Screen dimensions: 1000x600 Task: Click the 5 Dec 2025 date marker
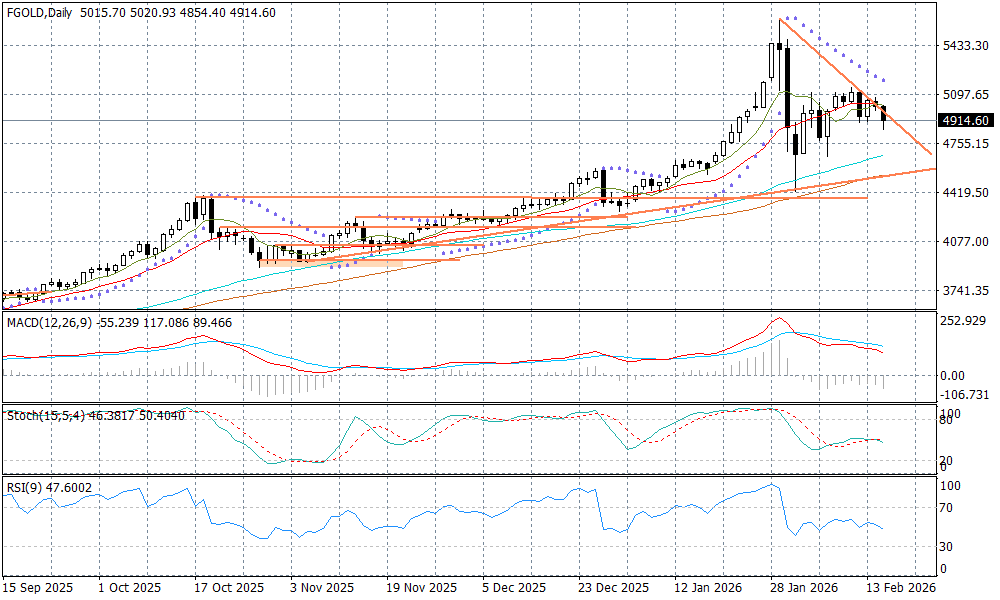pyautogui.click(x=514, y=588)
